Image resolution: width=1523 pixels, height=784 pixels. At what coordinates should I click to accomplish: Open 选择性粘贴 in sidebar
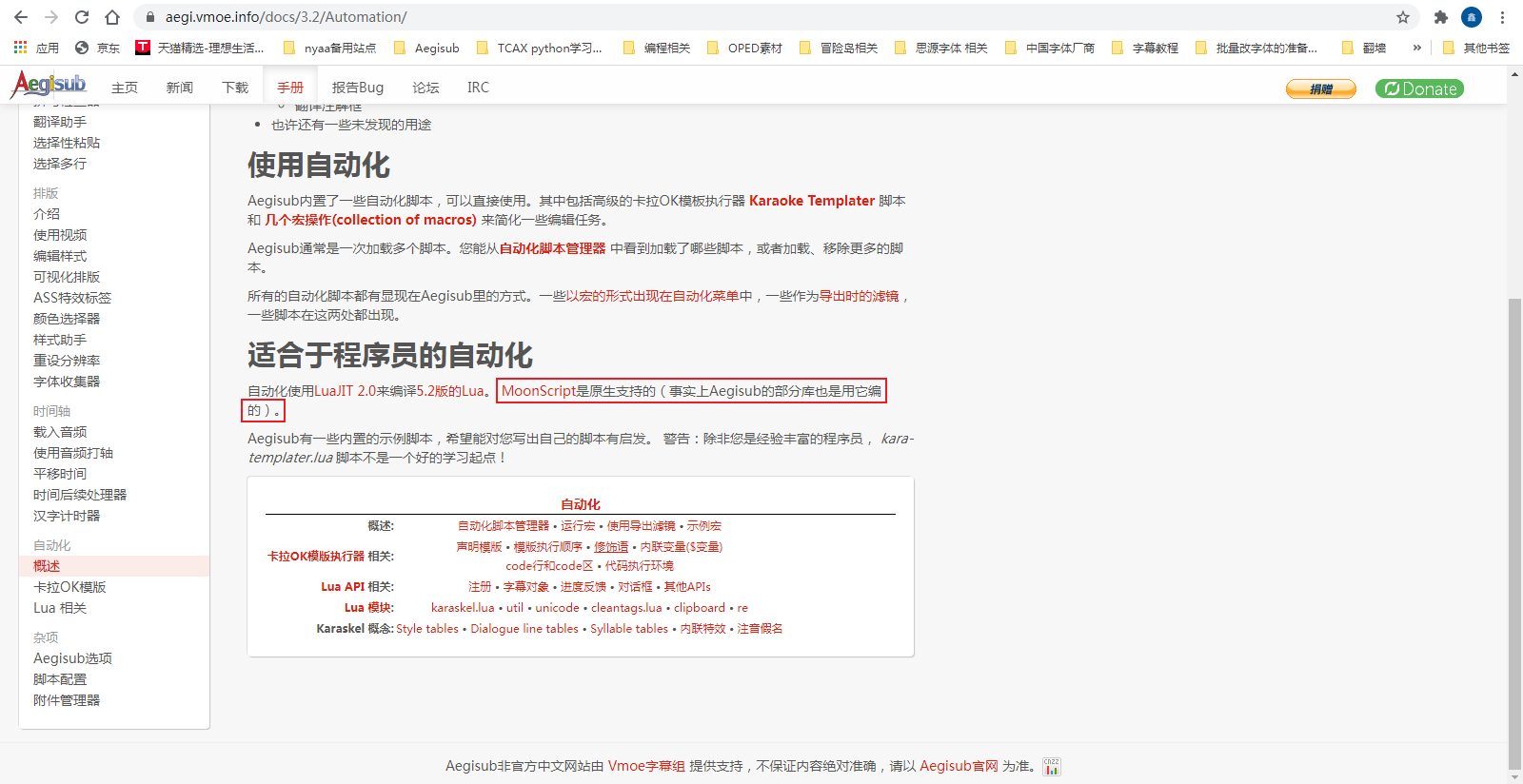pyautogui.click(x=67, y=143)
